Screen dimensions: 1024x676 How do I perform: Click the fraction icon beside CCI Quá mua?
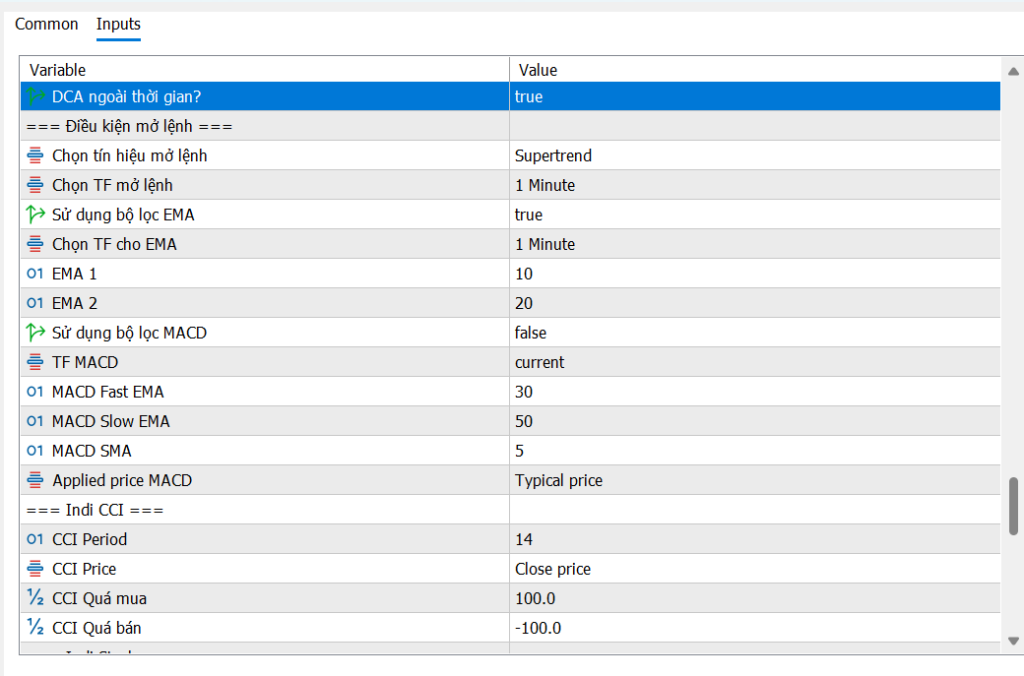point(36,599)
